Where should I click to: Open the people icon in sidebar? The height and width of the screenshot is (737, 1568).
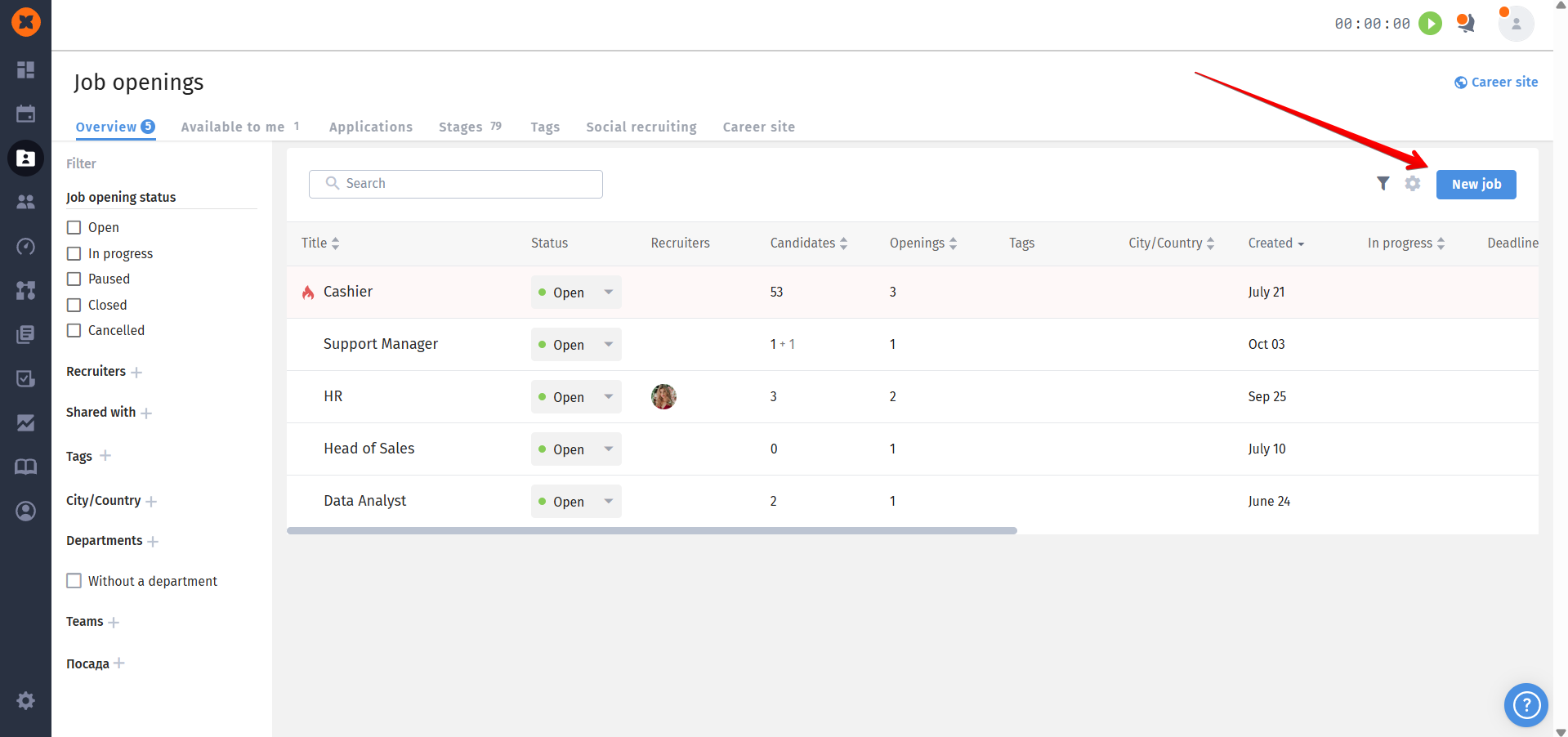click(25, 201)
